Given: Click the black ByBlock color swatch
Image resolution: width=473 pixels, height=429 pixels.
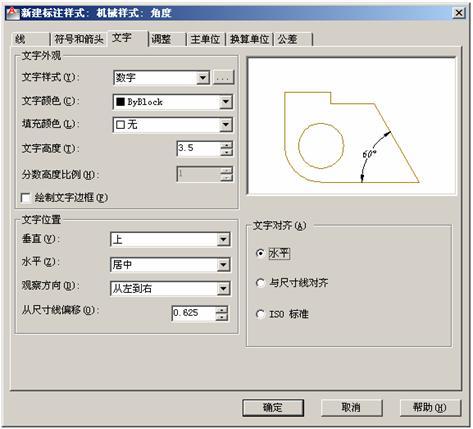Looking at the screenshot, I should 120,102.
